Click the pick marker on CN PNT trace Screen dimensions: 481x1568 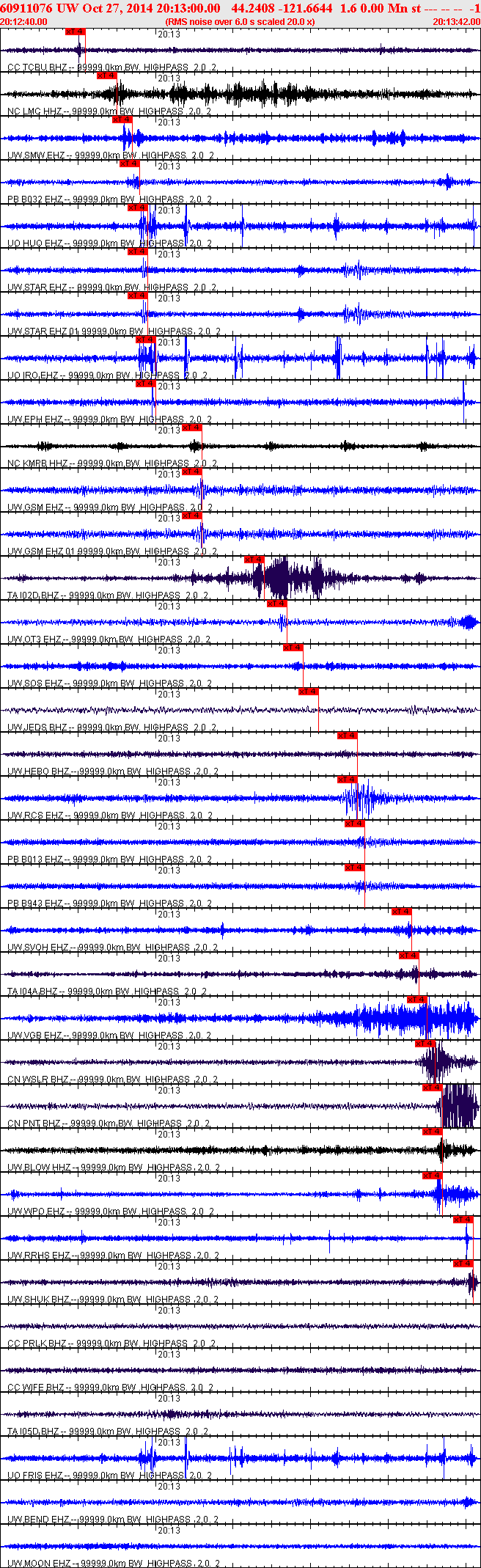432,1088
